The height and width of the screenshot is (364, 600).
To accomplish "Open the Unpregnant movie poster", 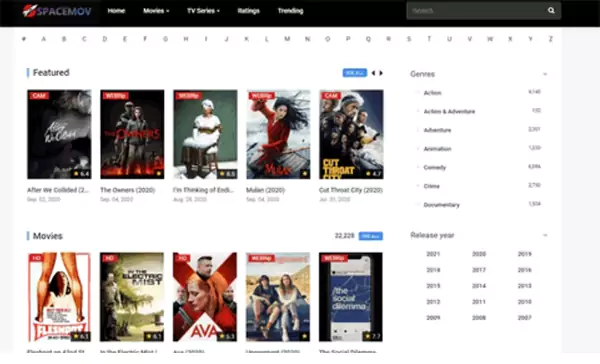I will (278, 297).
